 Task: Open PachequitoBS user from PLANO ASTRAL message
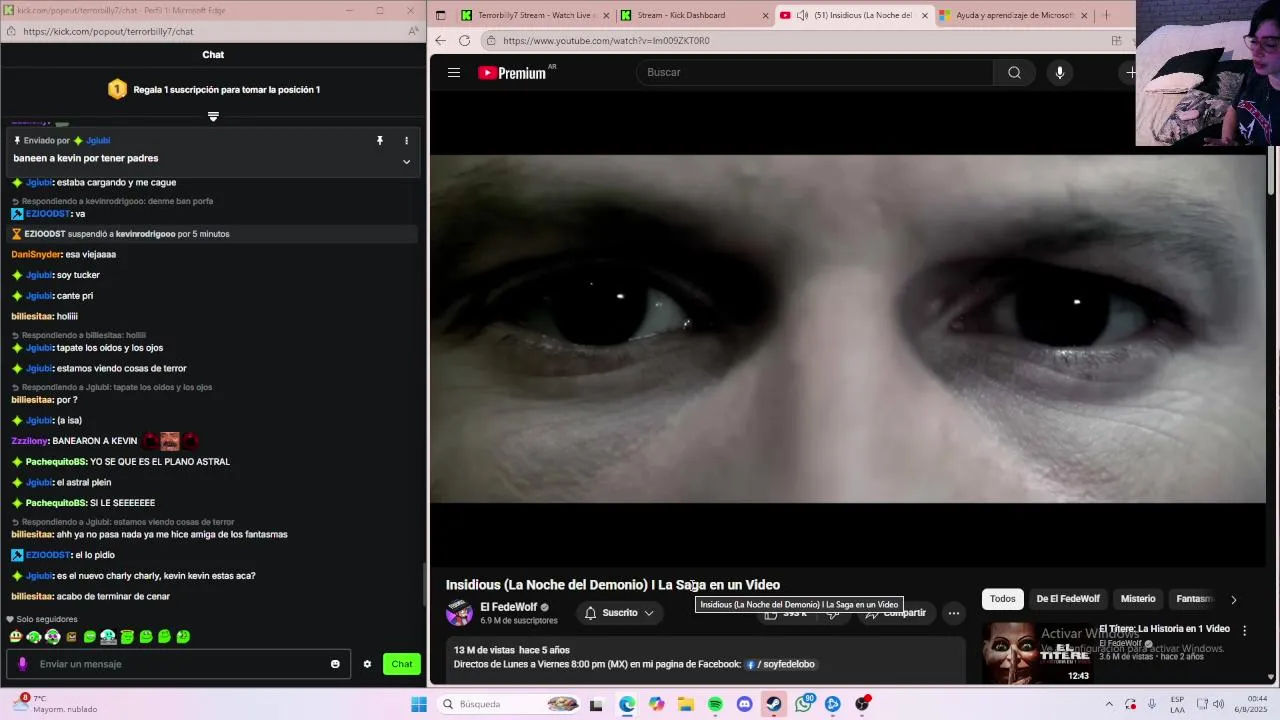[56, 462]
